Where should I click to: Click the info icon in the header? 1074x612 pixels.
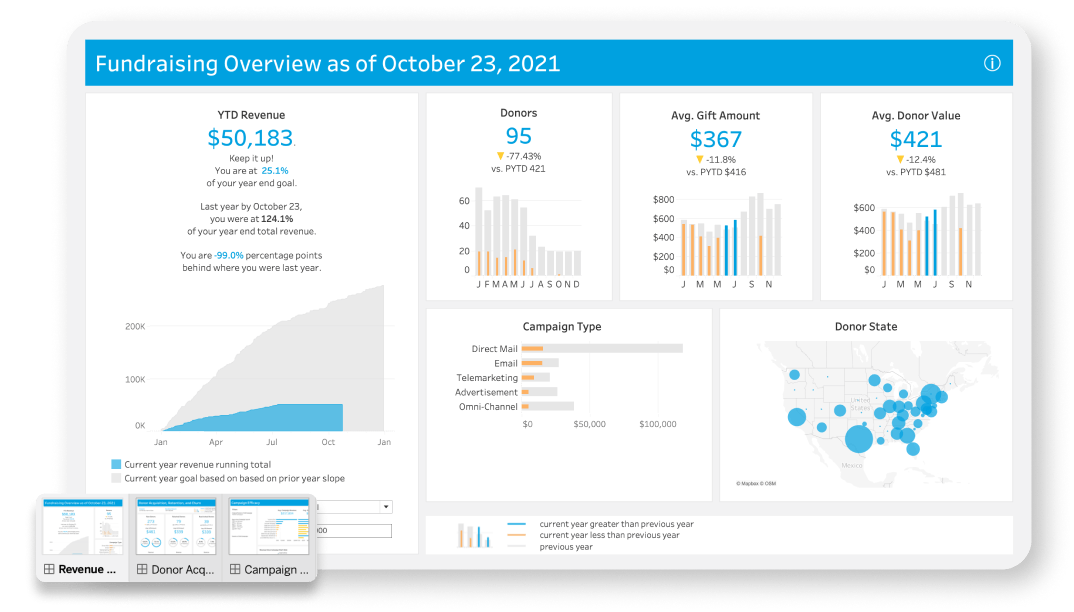pos(992,63)
